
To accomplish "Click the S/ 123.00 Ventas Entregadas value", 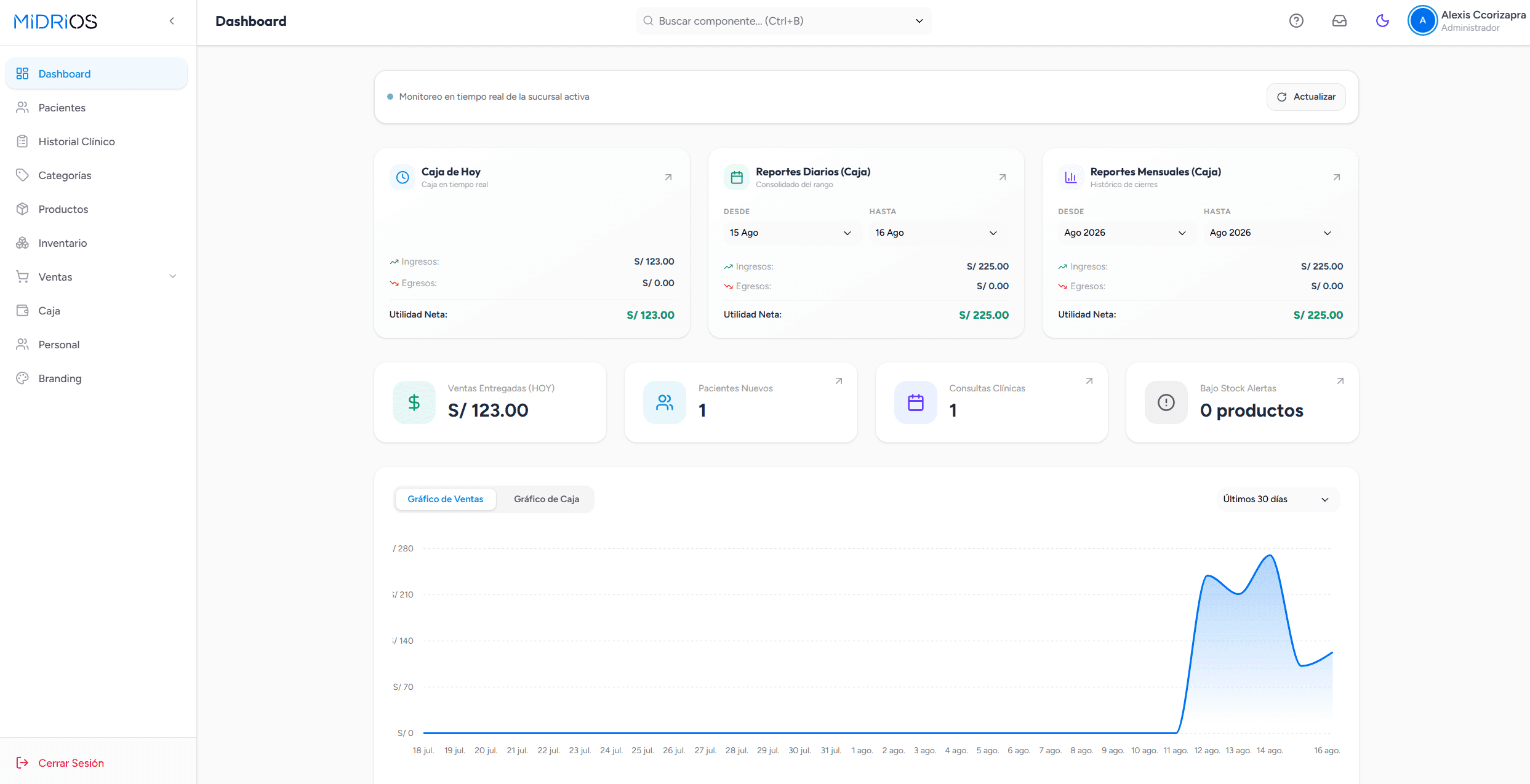I will pyautogui.click(x=488, y=410).
